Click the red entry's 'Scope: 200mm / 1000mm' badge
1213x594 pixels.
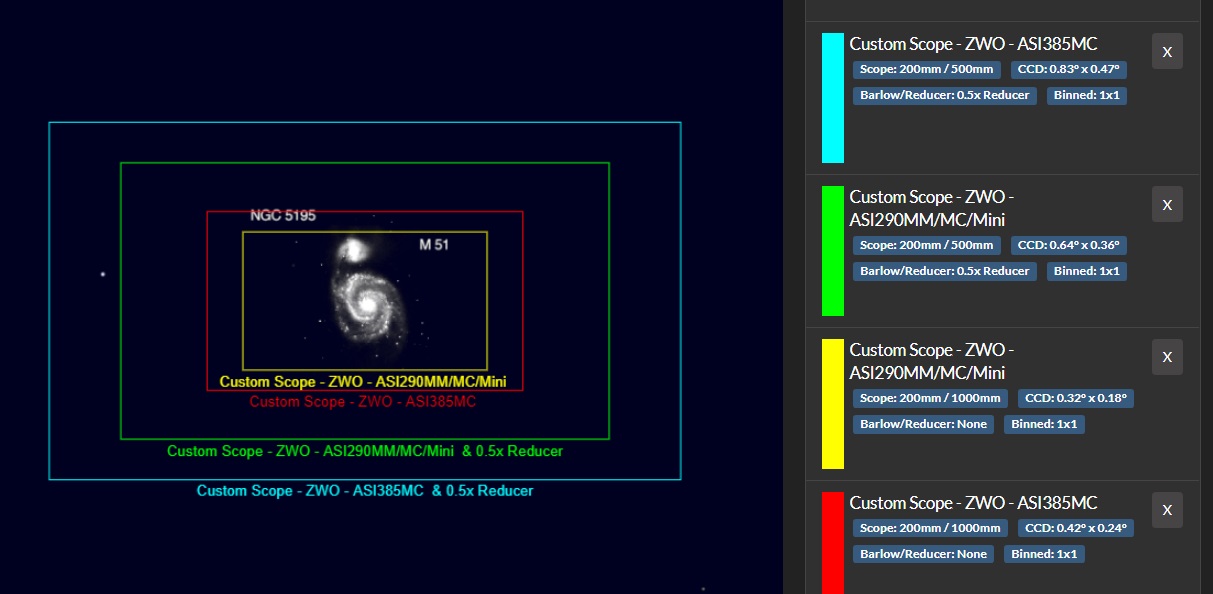[x=931, y=528]
